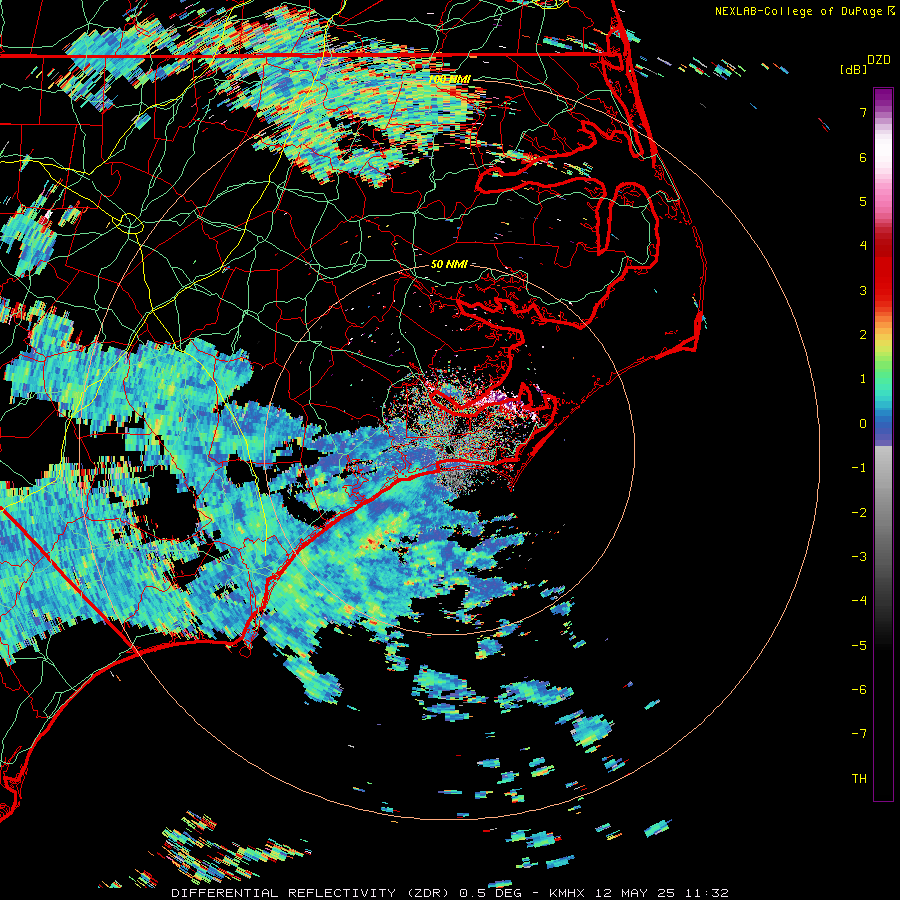
Task: Click the DZD [dB] scale title
Action: point(865,64)
